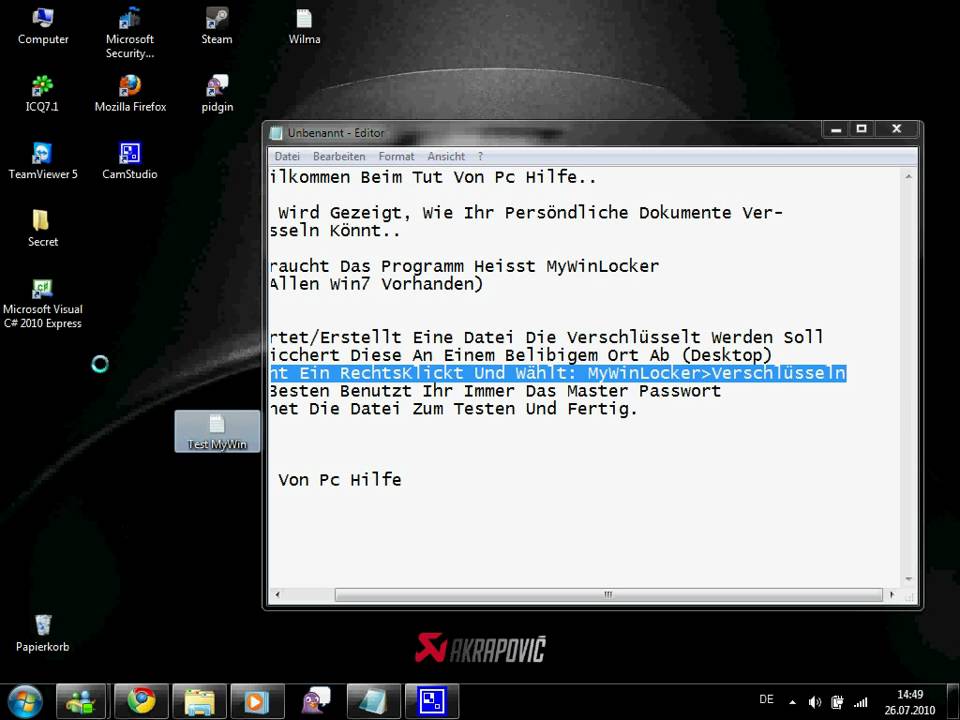This screenshot has height=720, width=960.
Task: Click the line ending 'Testen Und Fertig.'
Action: coord(454,408)
